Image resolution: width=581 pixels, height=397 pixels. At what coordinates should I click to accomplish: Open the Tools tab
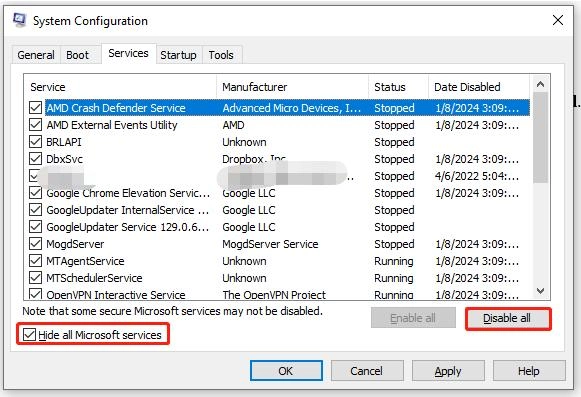tap(221, 55)
